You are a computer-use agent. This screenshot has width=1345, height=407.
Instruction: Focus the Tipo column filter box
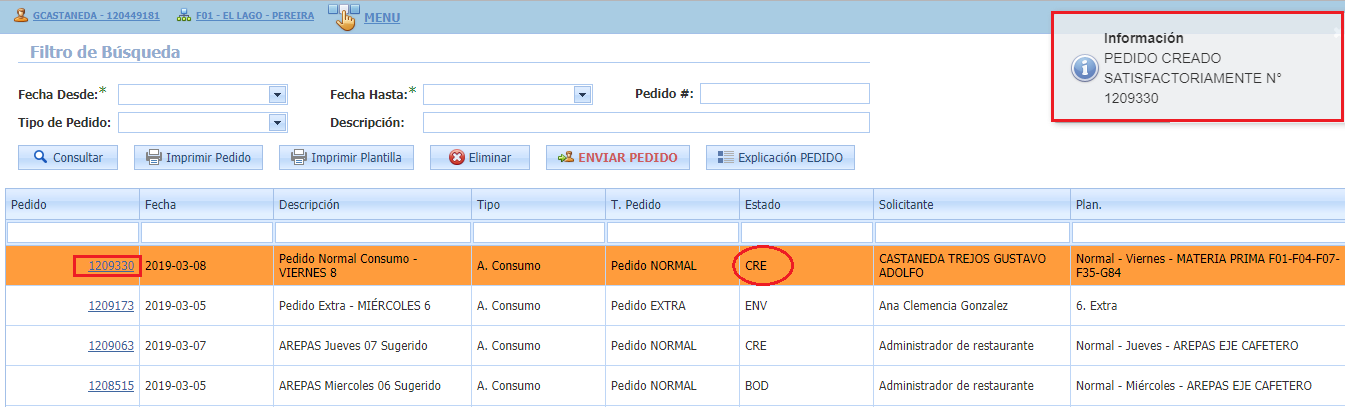[x=538, y=232]
